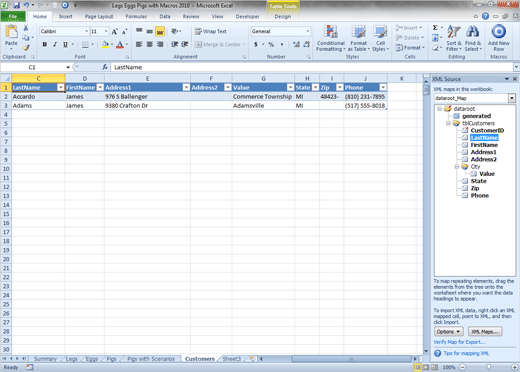This screenshot has height=372, width=520.
Task: Click the Percent Style icon
Action: pos(271,44)
